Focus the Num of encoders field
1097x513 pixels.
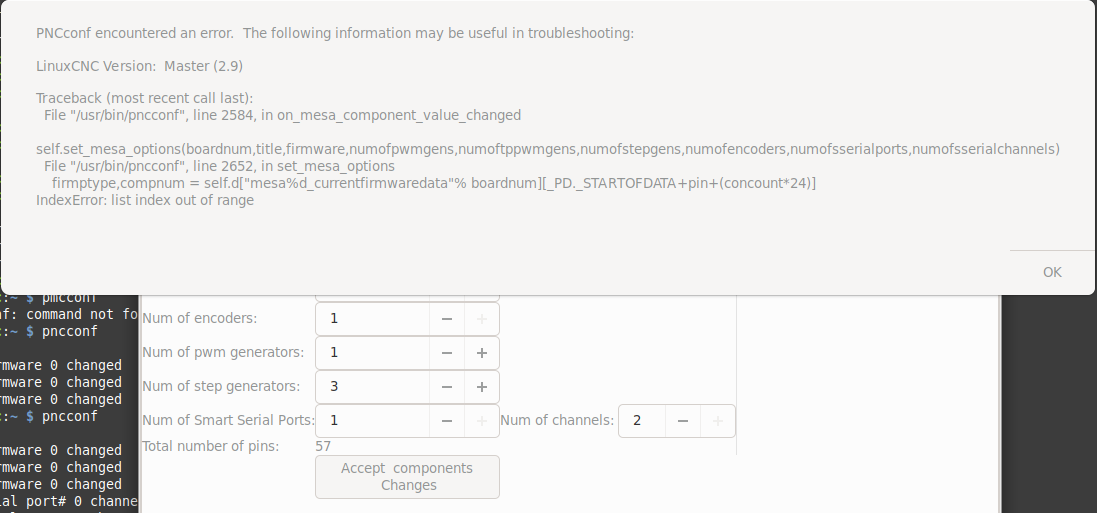(372, 318)
